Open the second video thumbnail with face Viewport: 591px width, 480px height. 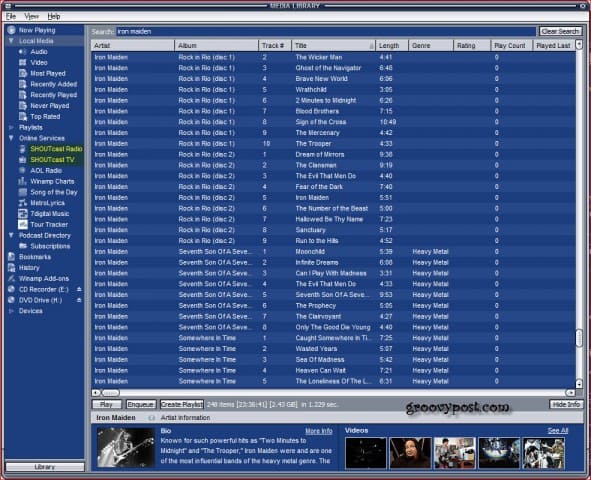pos(410,453)
